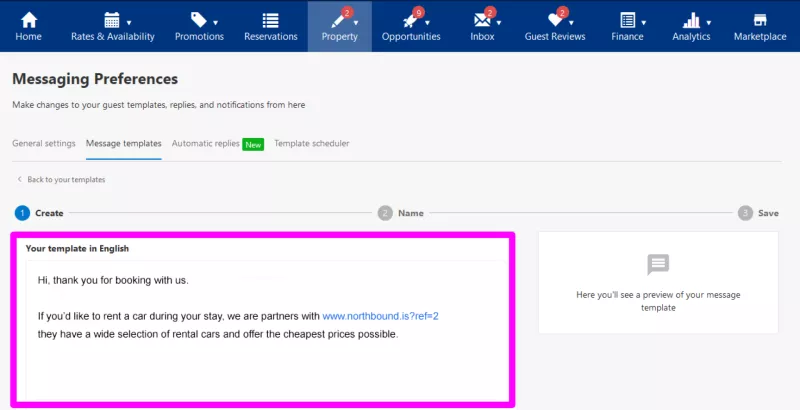The image size is (800, 410).
Task: Click step 1 Create circle
Action: click(22, 213)
